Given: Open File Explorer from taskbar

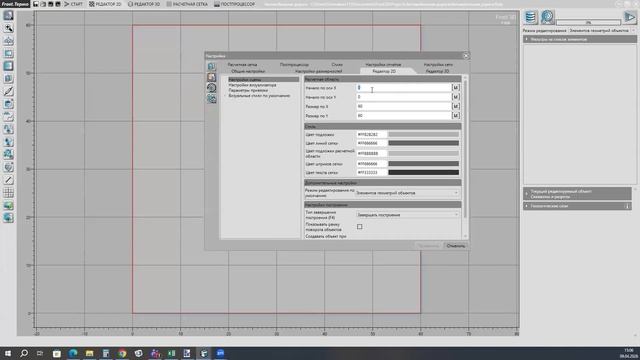Looking at the screenshot, I should [89, 353].
